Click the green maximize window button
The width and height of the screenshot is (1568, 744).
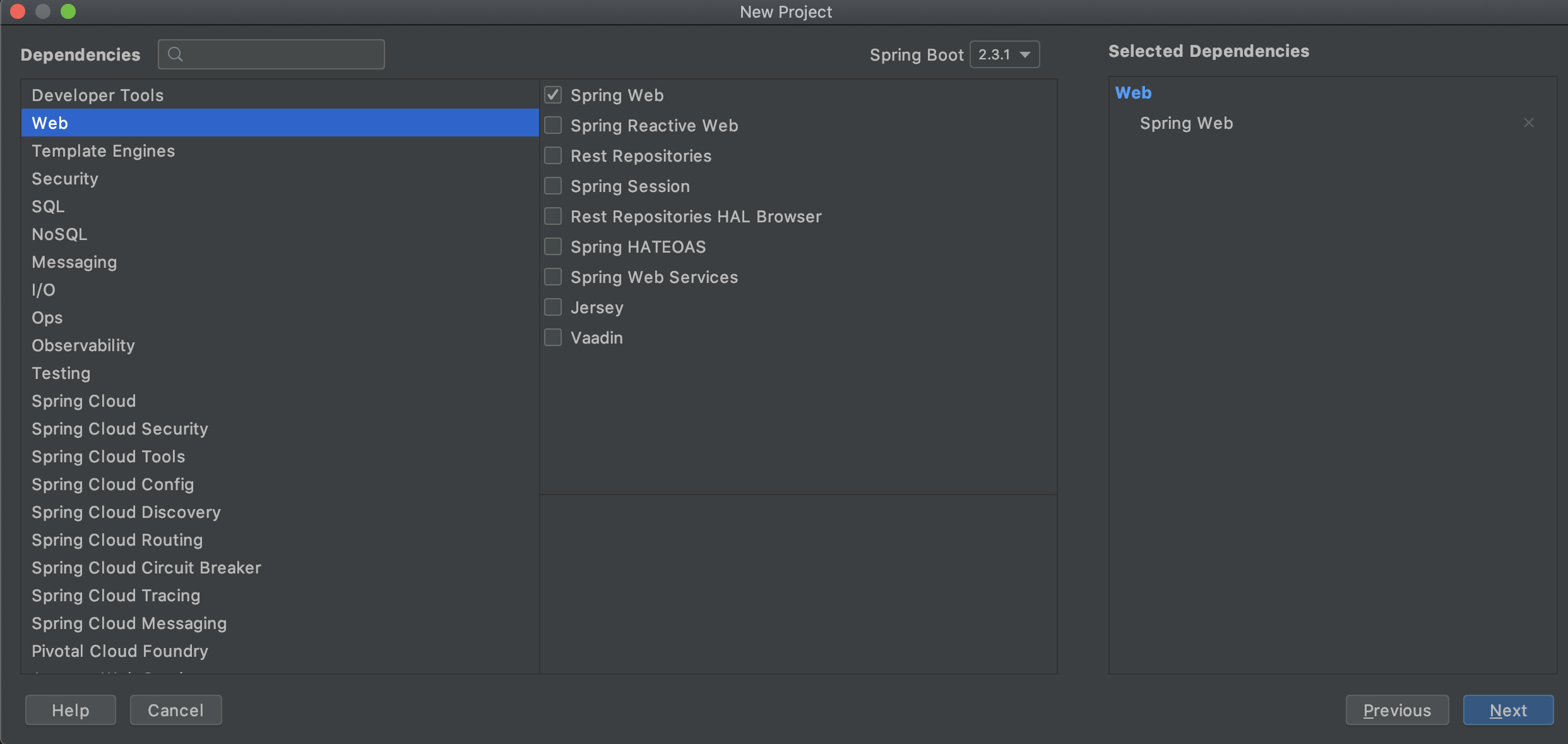(68, 11)
